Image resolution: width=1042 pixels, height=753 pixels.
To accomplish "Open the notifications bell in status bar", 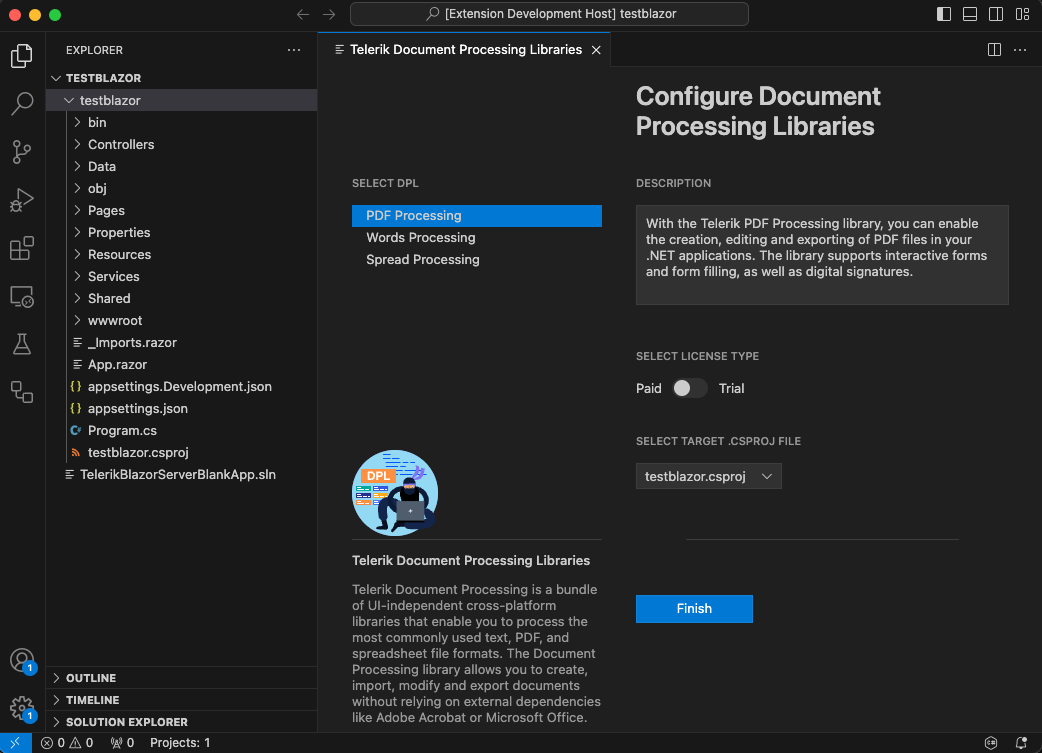I will tap(1021, 743).
